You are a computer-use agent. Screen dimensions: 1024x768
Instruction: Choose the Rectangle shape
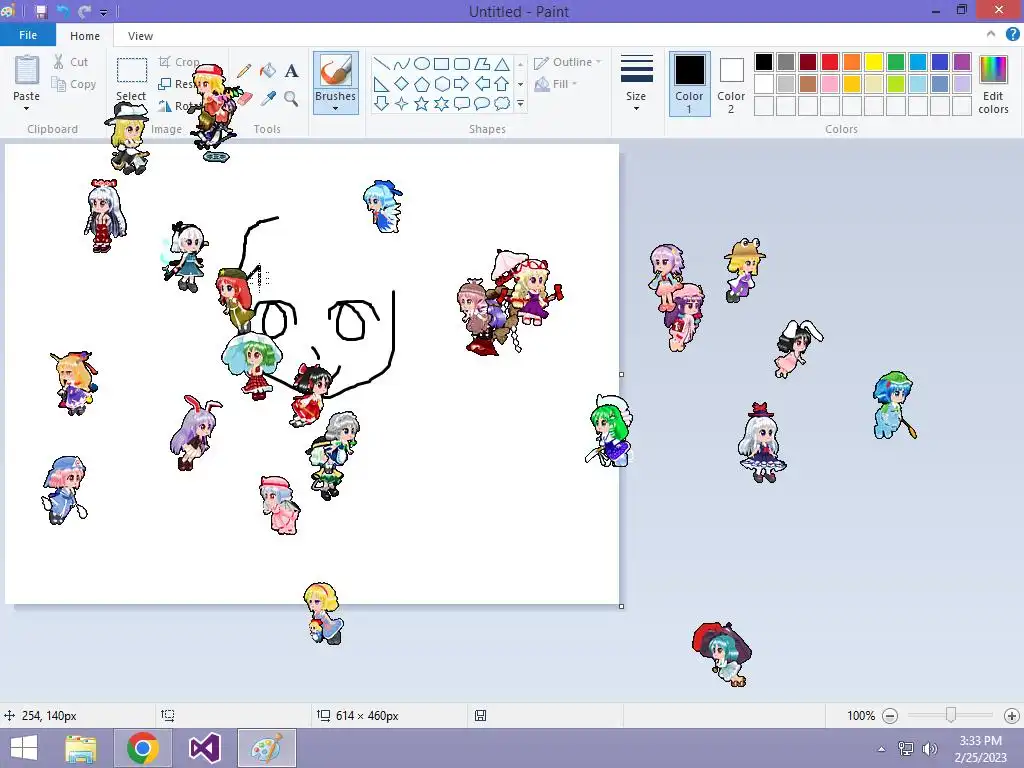[x=441, y=64]
